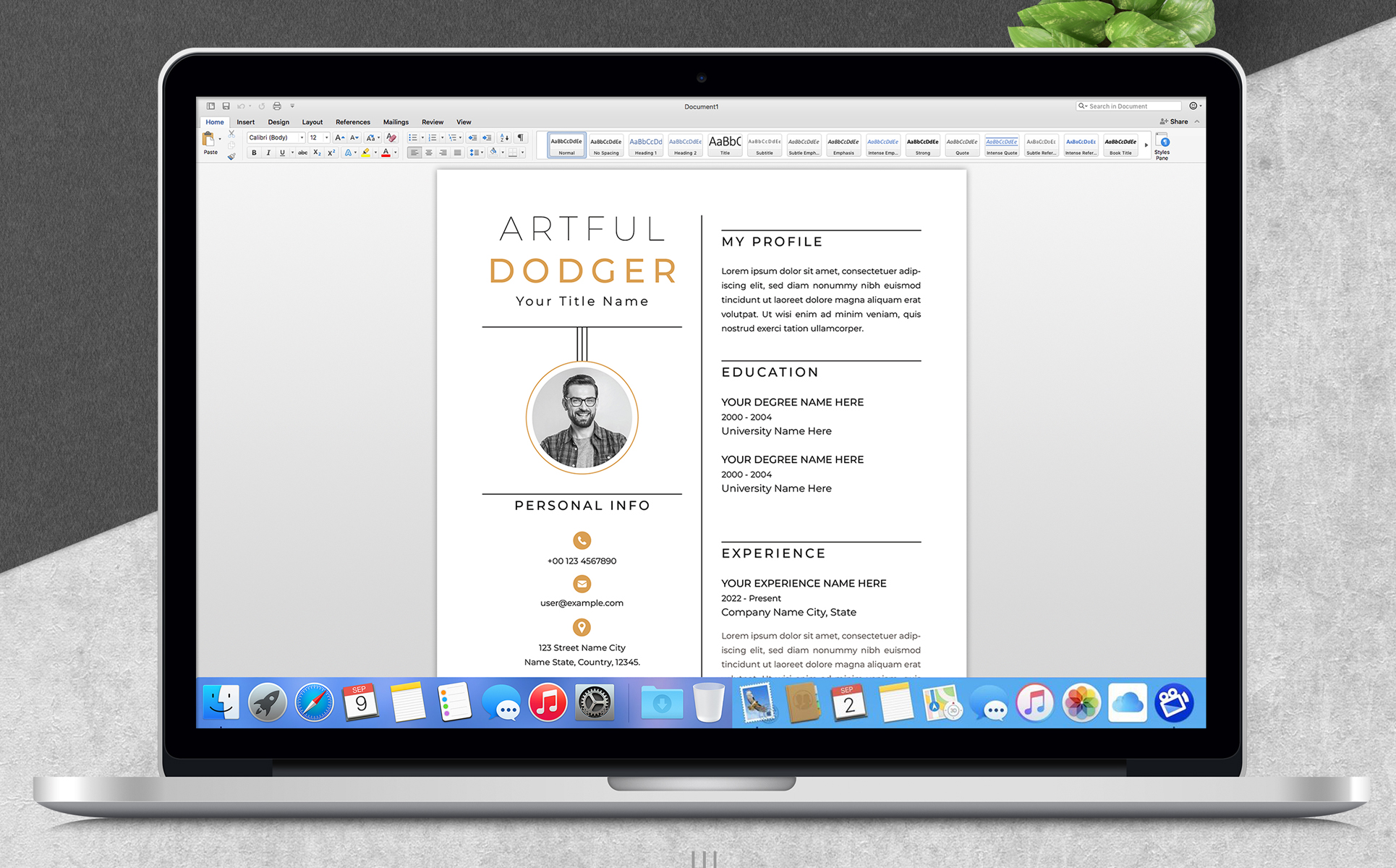The image size is (1396, 868).
Task: Click the Clear Formatting eraser icon
Action: (391, 137)
